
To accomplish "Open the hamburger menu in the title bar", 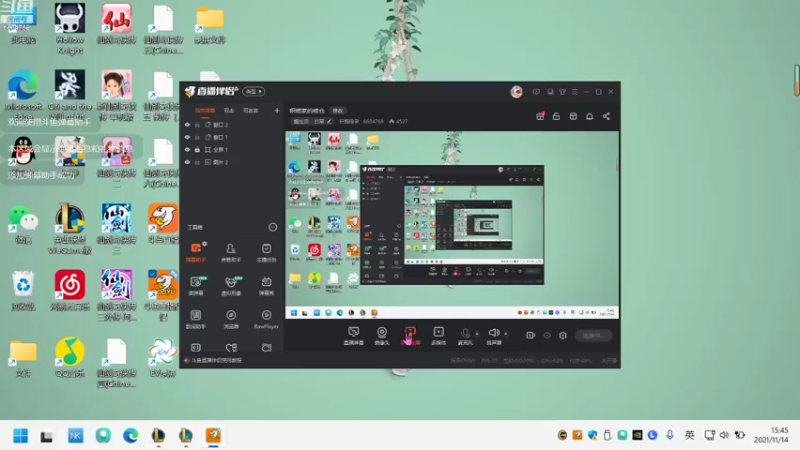I will pyautogui.click(x=574, y=92).
